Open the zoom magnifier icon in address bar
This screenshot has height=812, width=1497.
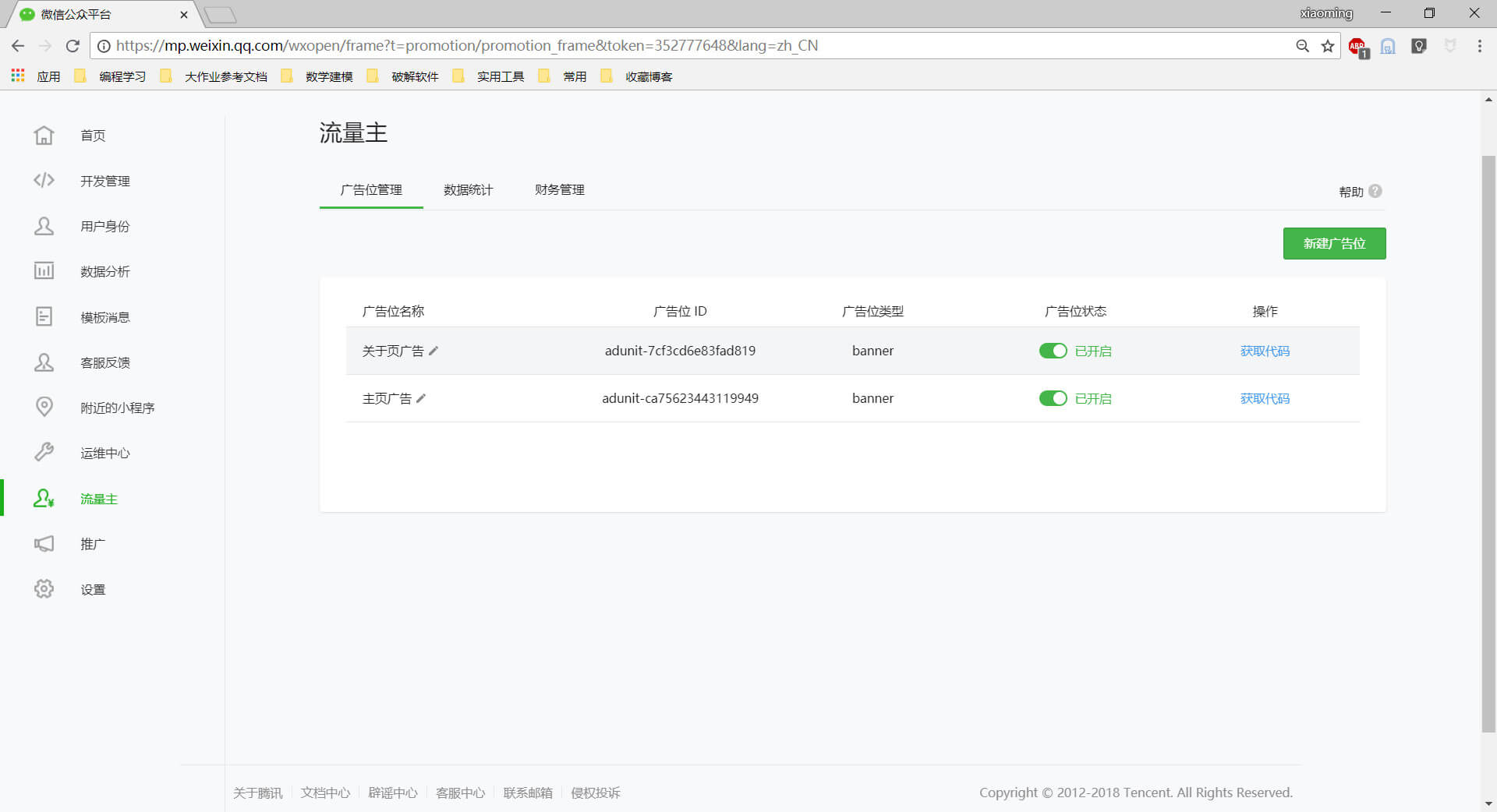pyautogui.click(x=1302, y=46)
